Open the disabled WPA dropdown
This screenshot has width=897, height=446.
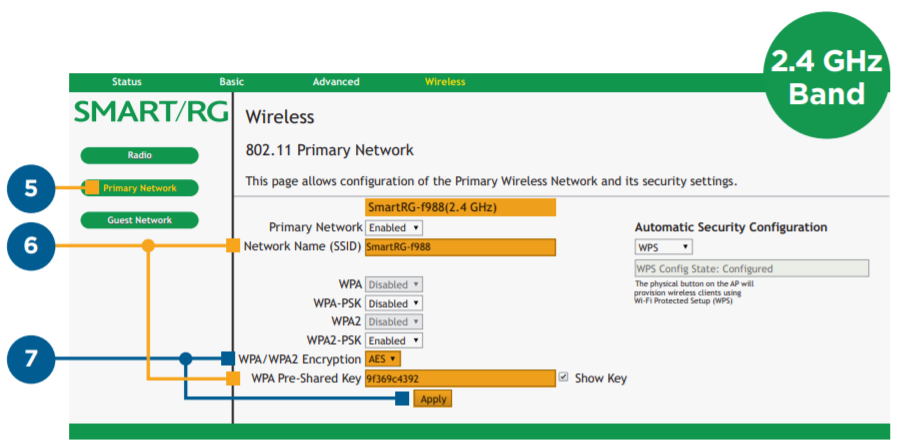[394, 285]
